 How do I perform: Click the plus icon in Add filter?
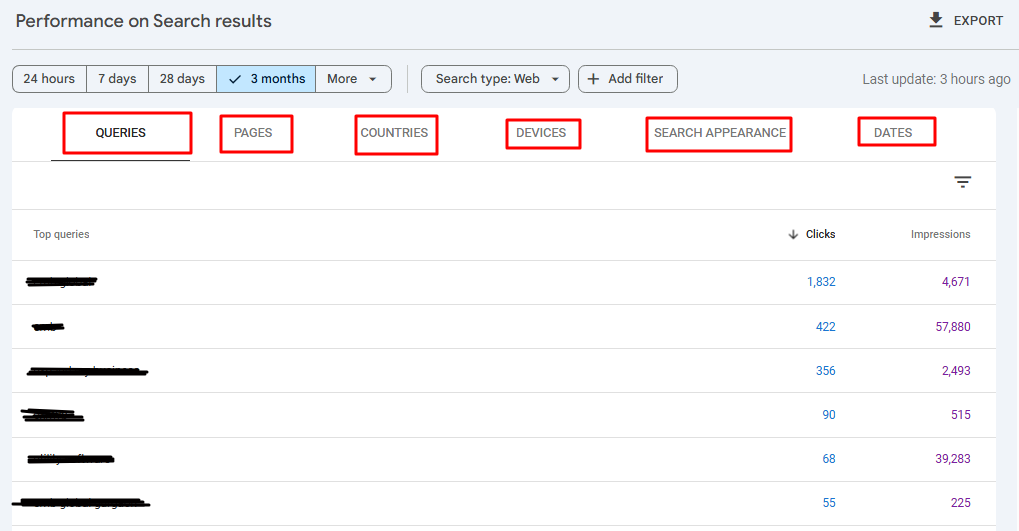(x=594, y=79)
